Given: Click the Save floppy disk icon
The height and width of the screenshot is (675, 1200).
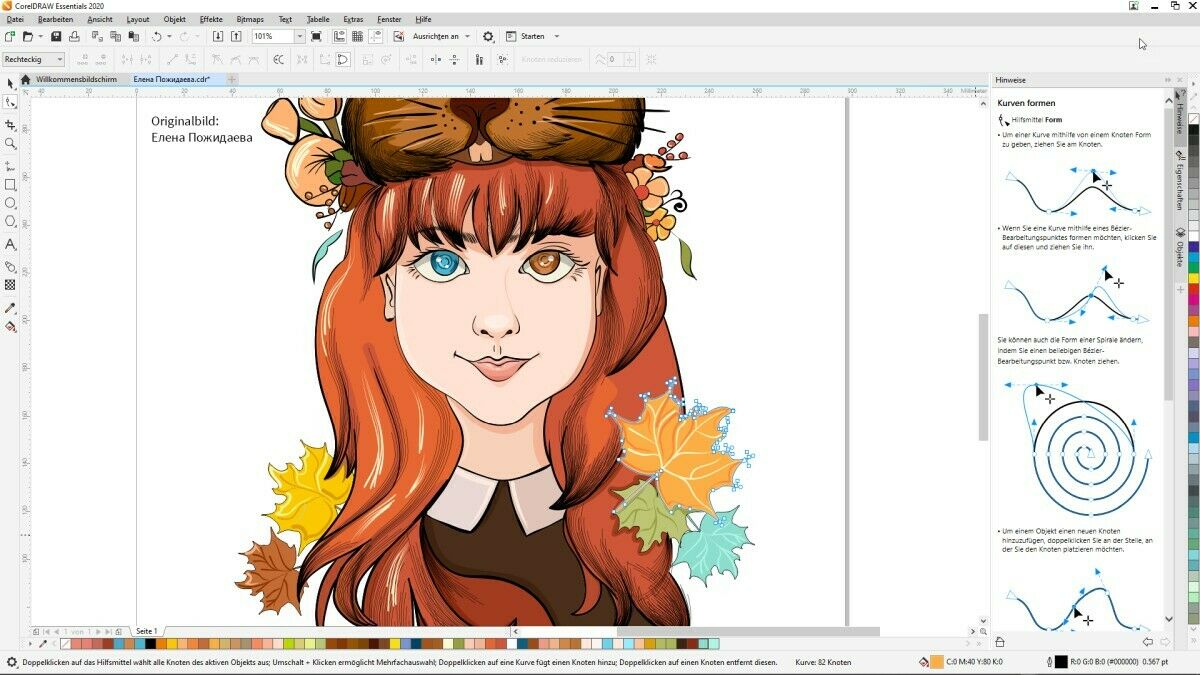Looking at the screenshot, I should click(57, 37).
